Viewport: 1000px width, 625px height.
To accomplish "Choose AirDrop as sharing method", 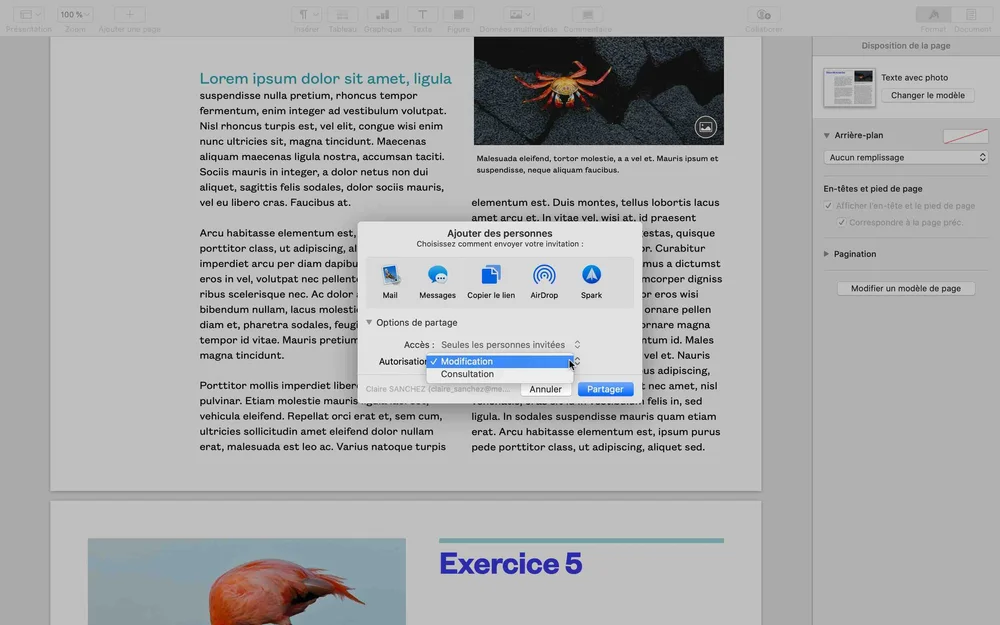I will pyautogui.click(x=544, y=281).
